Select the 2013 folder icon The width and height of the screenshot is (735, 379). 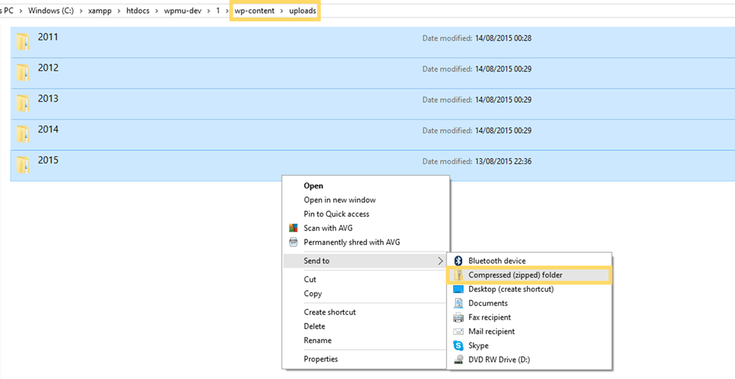23,104
